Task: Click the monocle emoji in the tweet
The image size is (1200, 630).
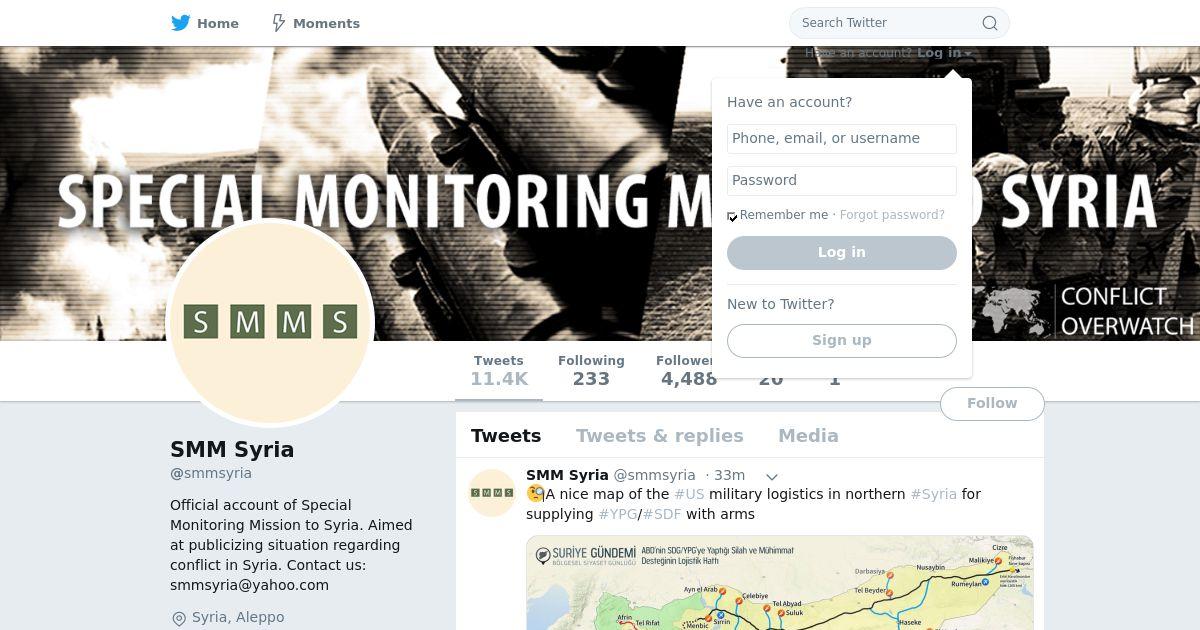Action: [x=536, y=494]
